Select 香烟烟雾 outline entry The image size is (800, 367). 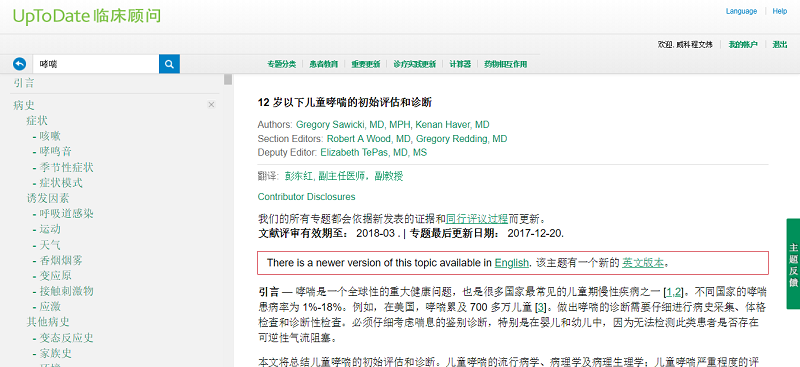(x=61, y=260)
